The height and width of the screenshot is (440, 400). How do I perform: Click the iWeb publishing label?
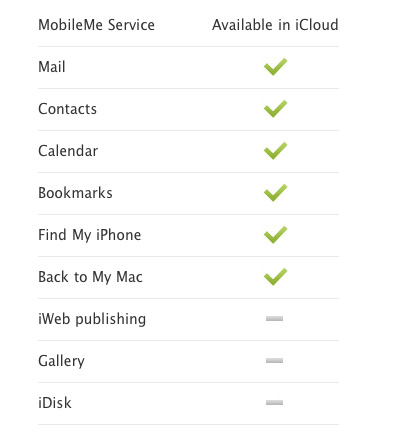point(92,319)
